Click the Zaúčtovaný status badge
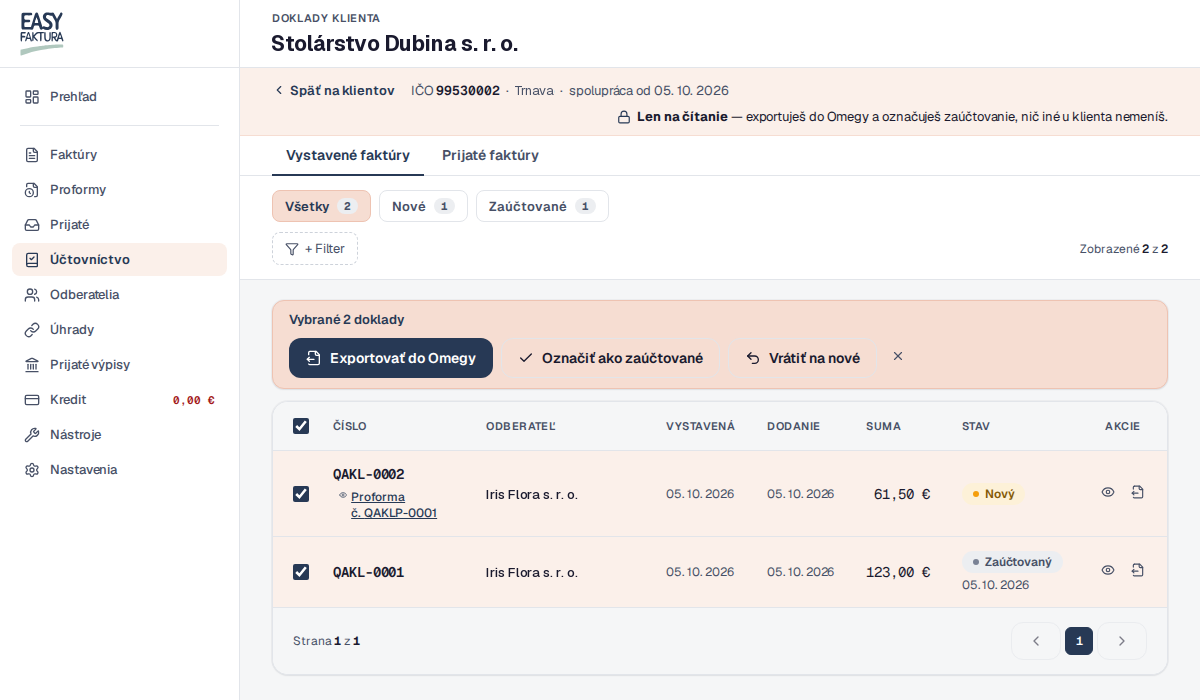The height and width of the screenshot is (700, 1200). [1012, 562]
